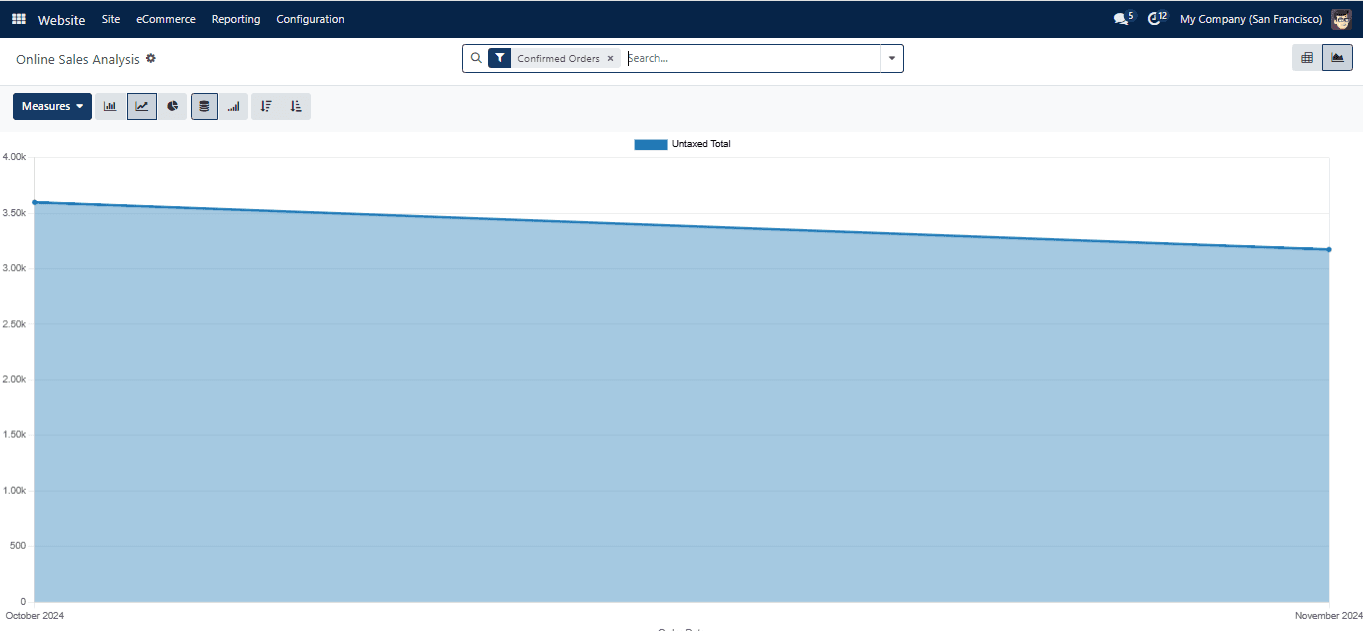Image resolution: width=1363 pixels, height=631 pixels.
Task: Remove the Confirmed Orders filter
Action: point(610,59)
